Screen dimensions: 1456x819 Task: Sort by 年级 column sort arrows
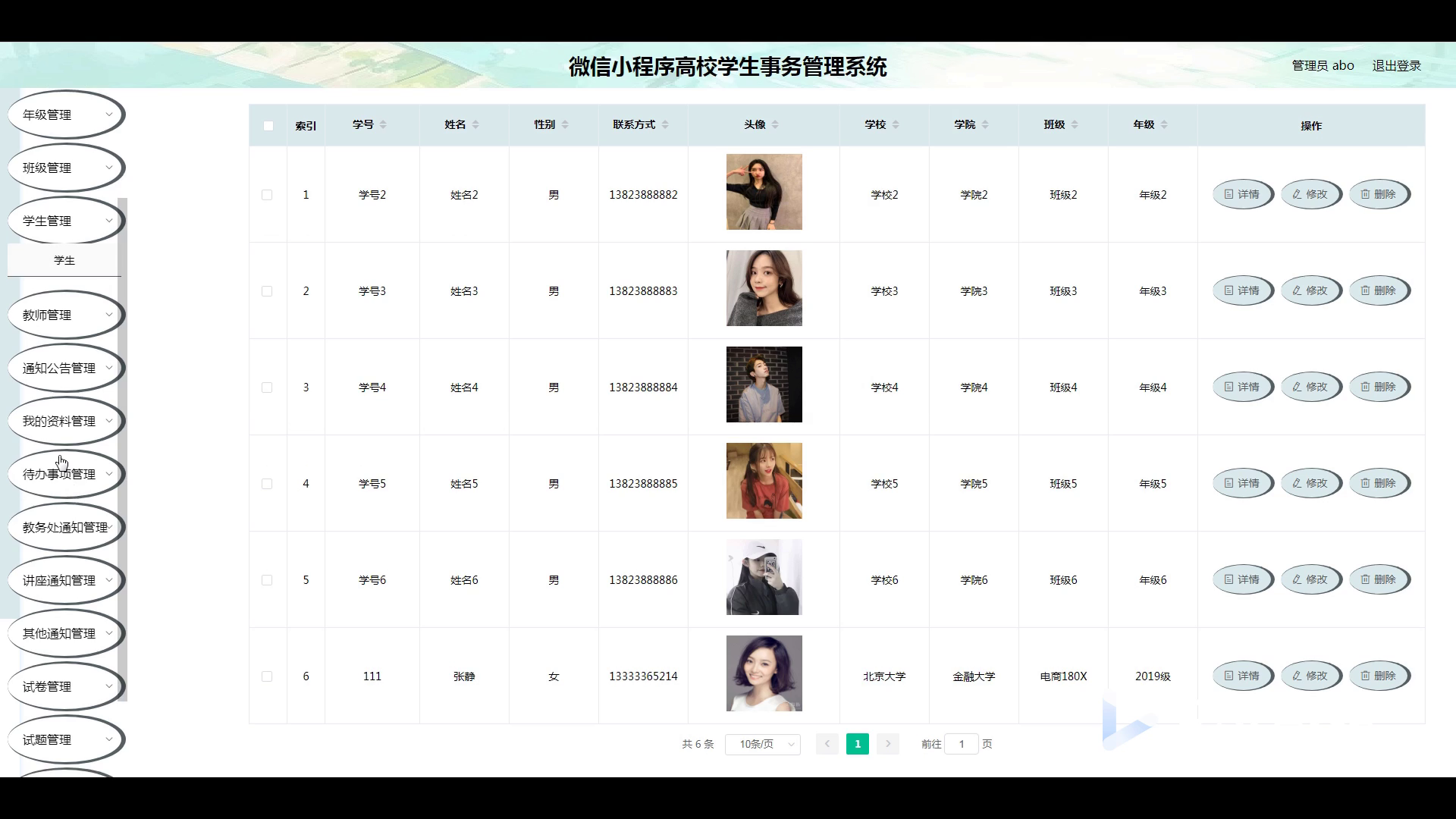(x=1164, y=125)
